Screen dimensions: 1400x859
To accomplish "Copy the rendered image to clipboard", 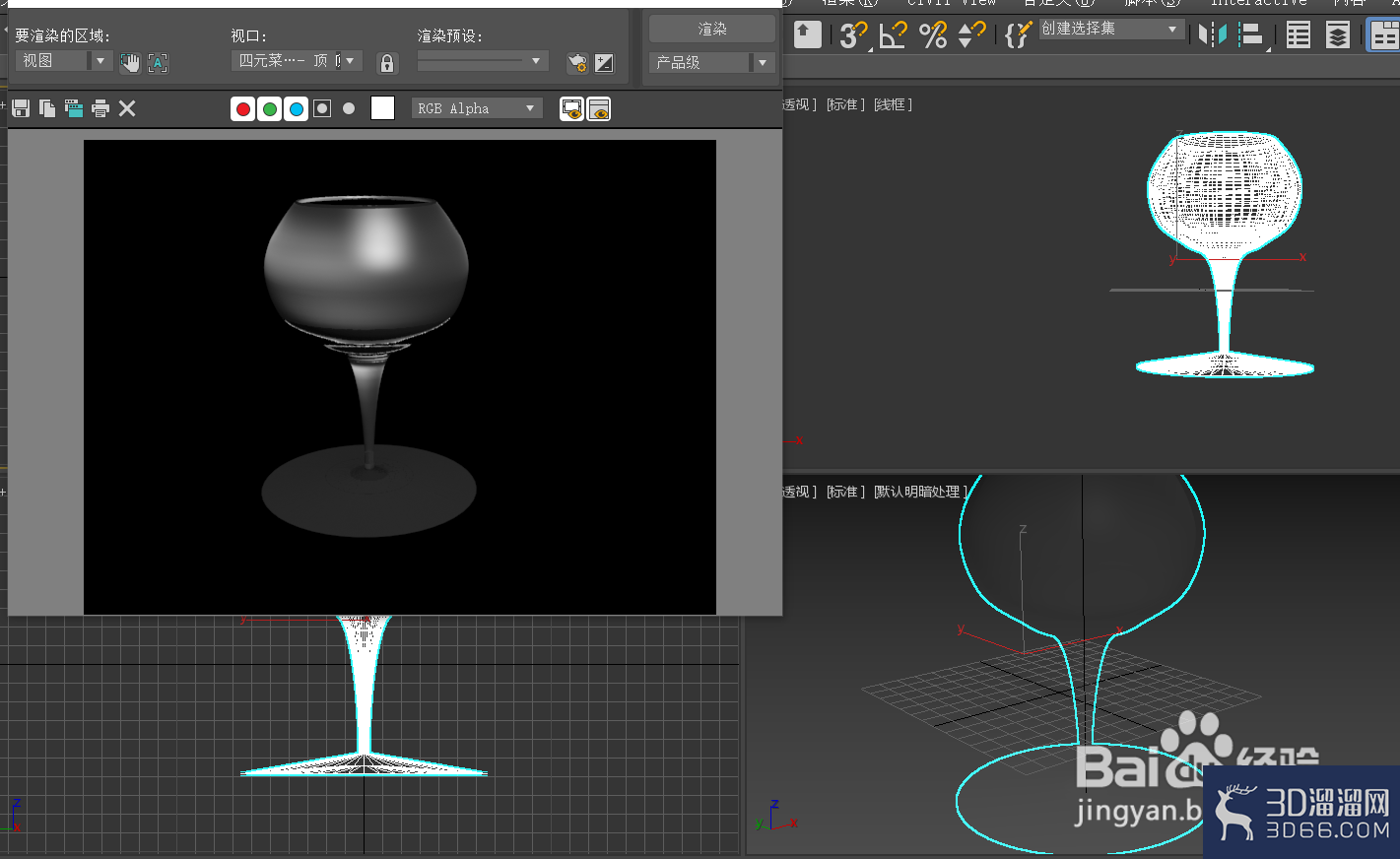I will [47, 108].
